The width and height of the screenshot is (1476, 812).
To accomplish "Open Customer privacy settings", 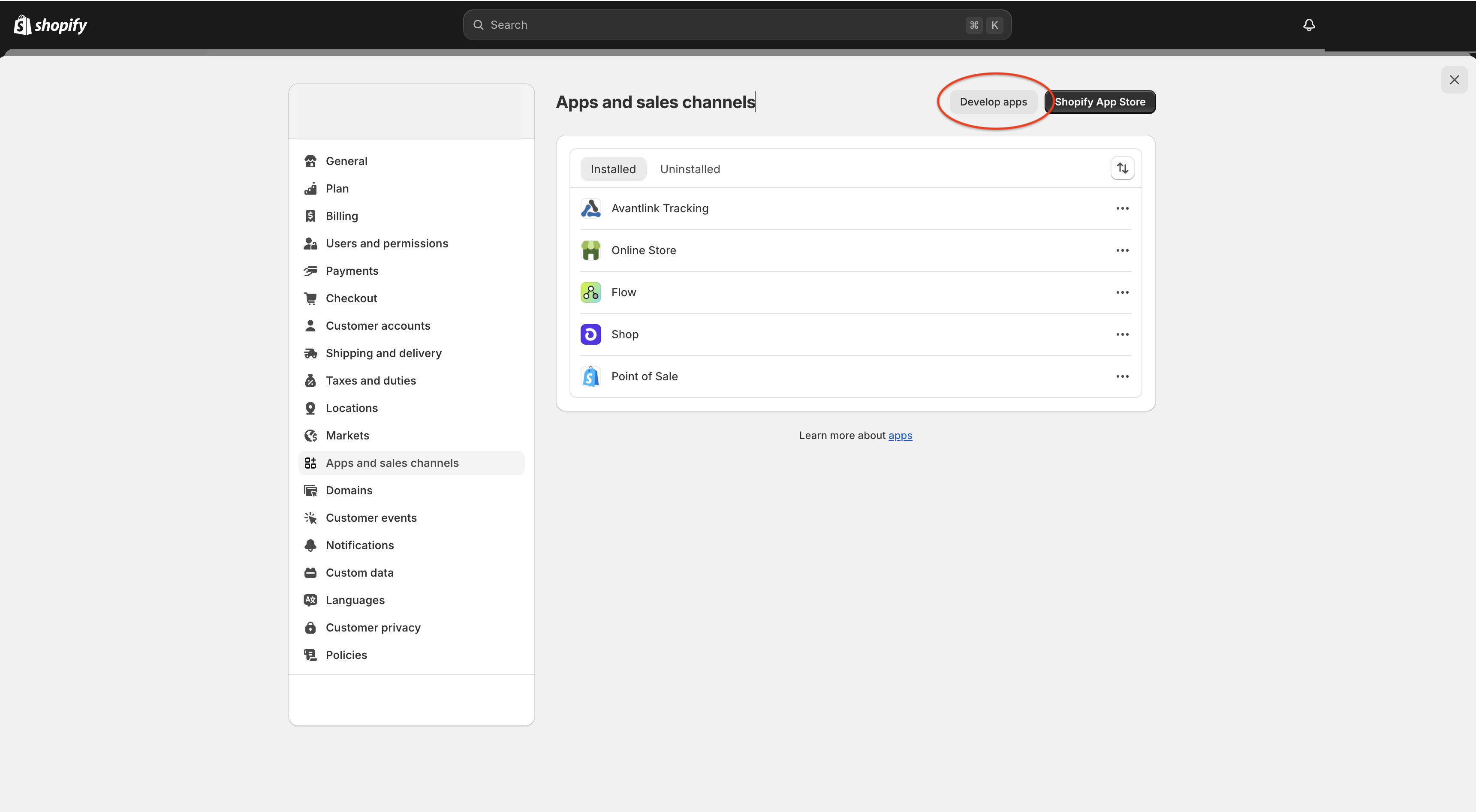I will [411, 628].
